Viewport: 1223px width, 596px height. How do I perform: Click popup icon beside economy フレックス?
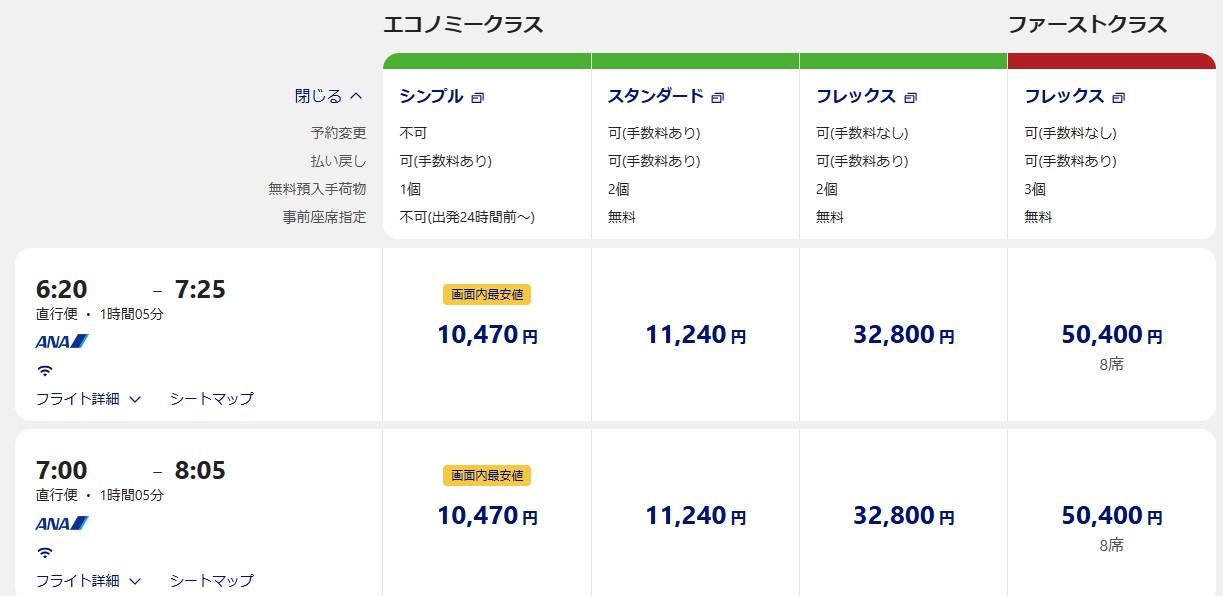[x=910, y=98]
